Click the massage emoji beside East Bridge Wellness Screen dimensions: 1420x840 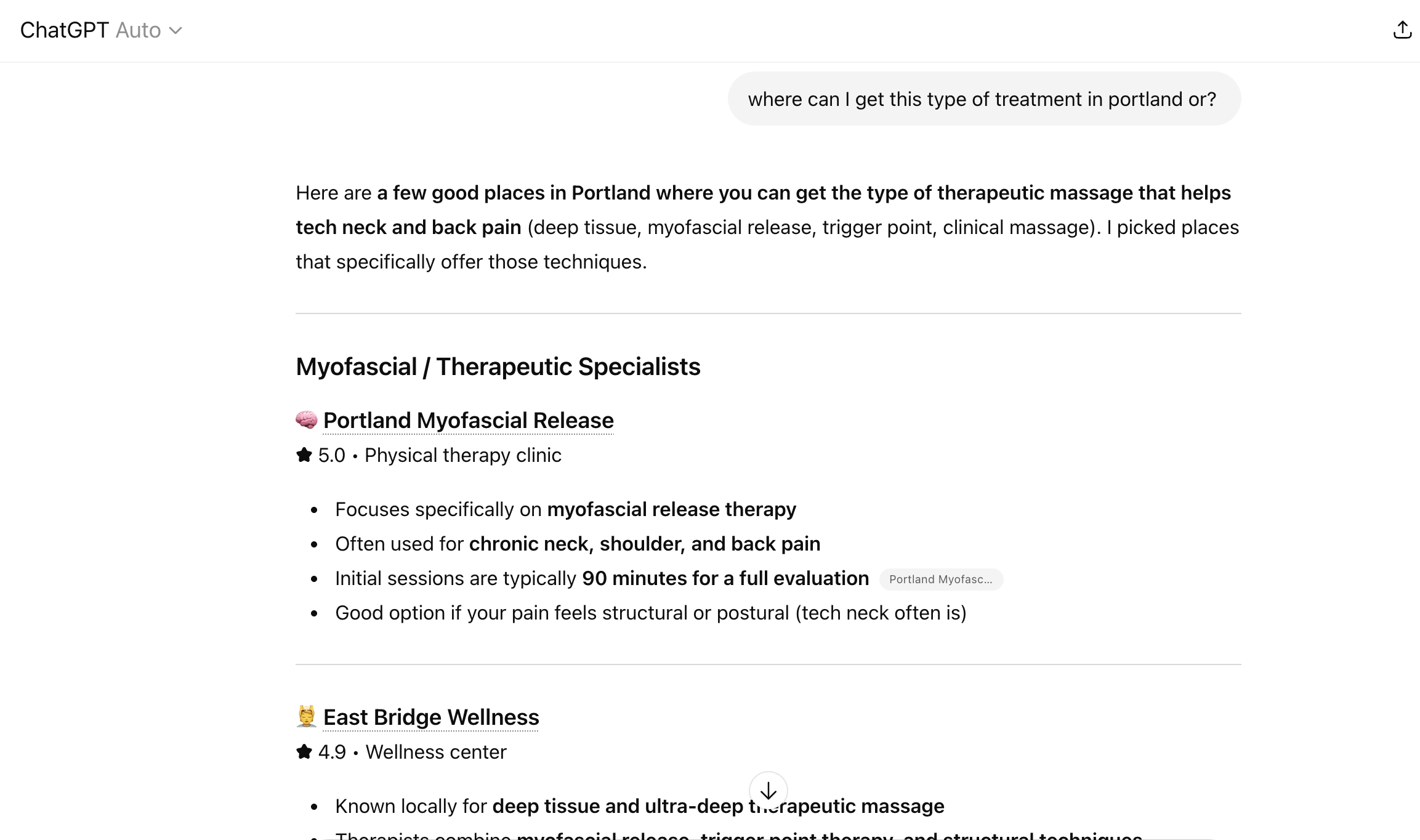click(x=306, y=716)
